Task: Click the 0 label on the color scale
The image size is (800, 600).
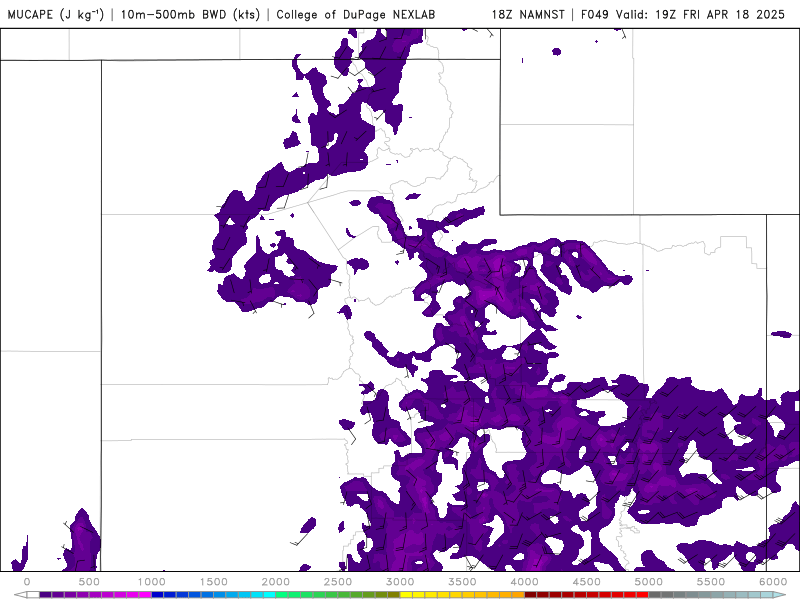Action: pos(27,582)
